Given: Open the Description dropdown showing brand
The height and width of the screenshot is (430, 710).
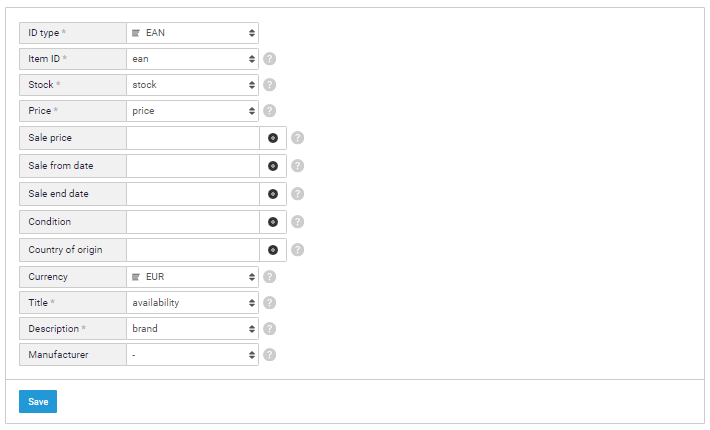Looking at the screenshot, I should pos(192,328).
